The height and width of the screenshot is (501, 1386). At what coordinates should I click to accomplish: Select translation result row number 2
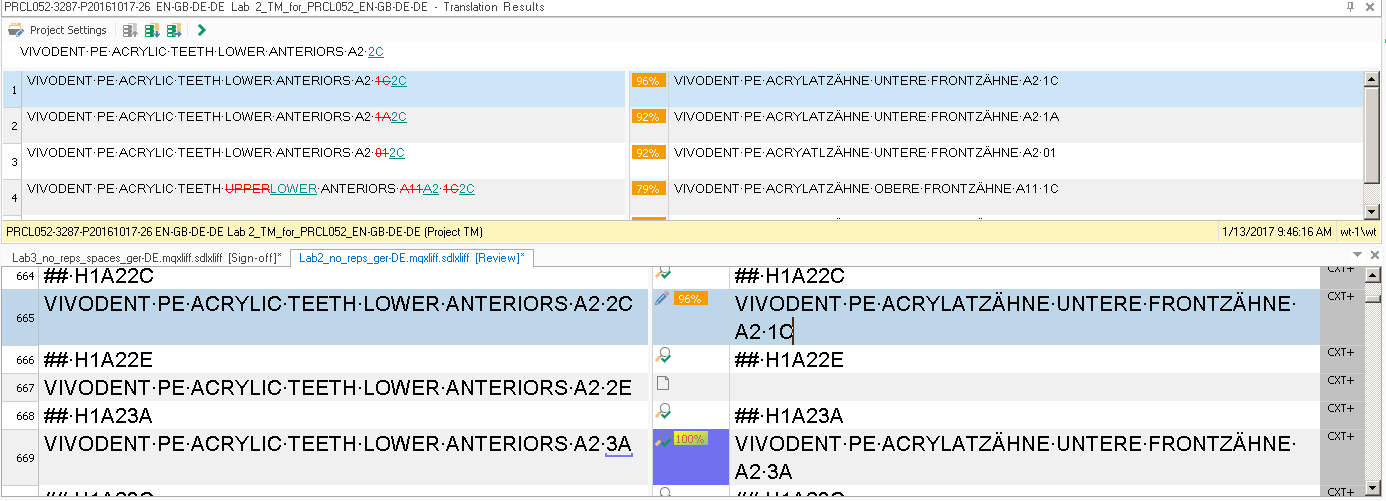[14, 126]
